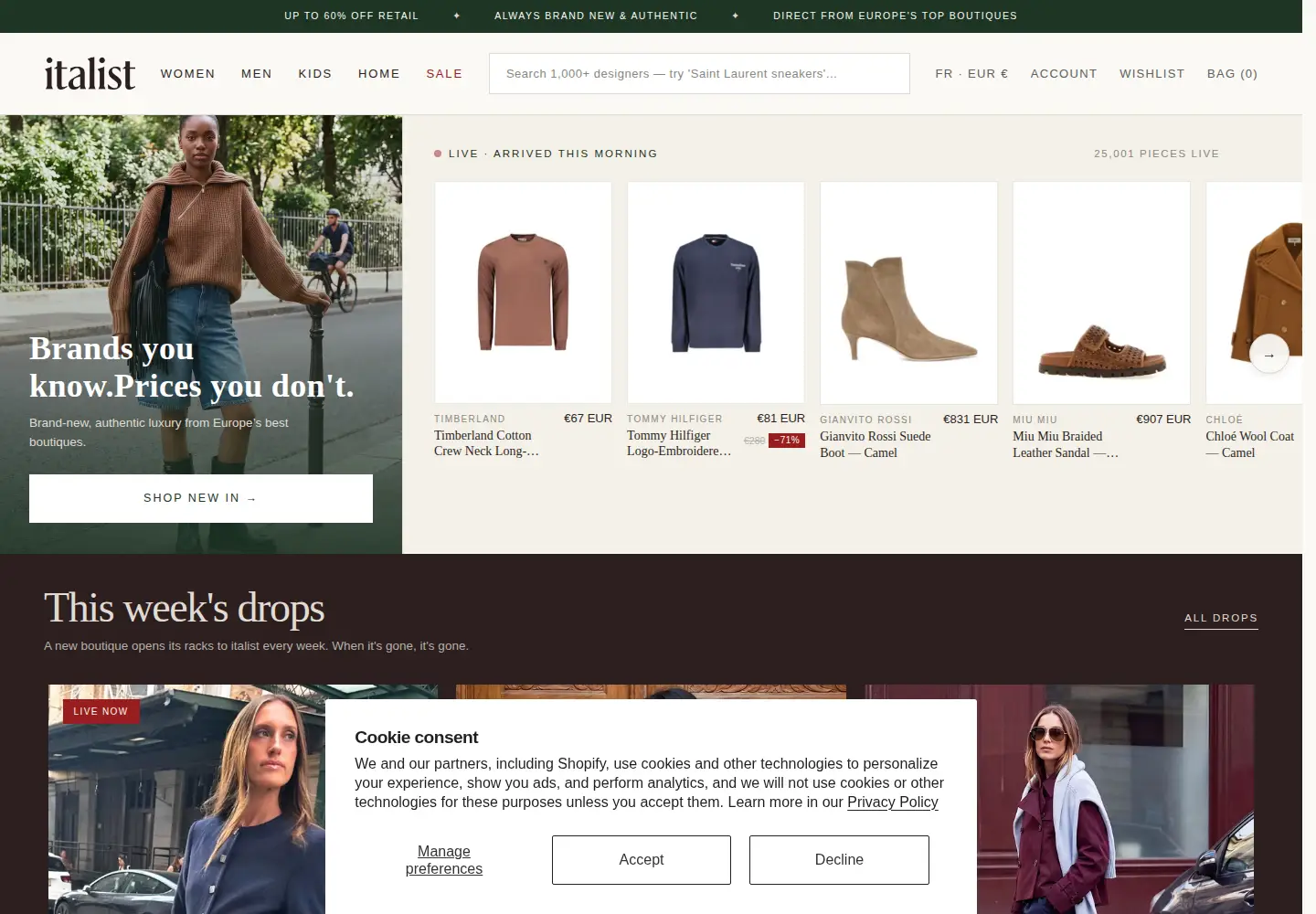Click the €907 EUR price
1316x914 pixels.
[x=1163, y=419]
